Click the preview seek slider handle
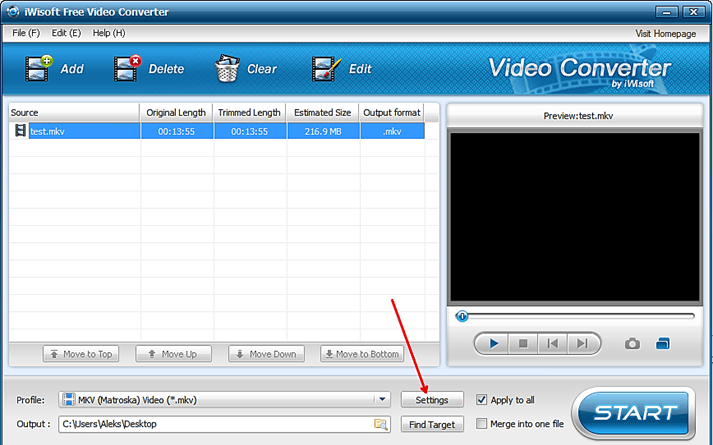Screen dimensions: 713x445 462,316
